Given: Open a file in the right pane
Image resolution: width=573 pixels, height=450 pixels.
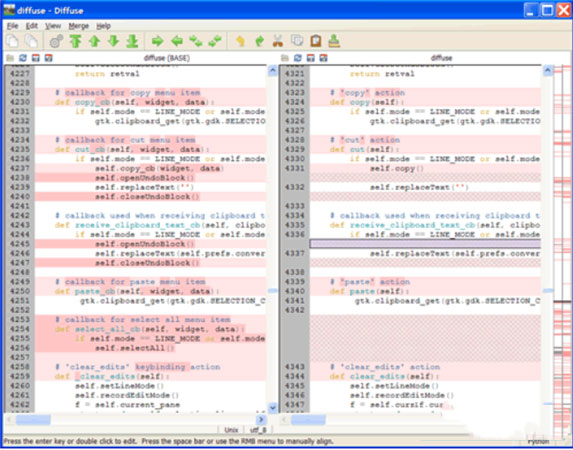Looking at the screenshot, I should (285, 58).
